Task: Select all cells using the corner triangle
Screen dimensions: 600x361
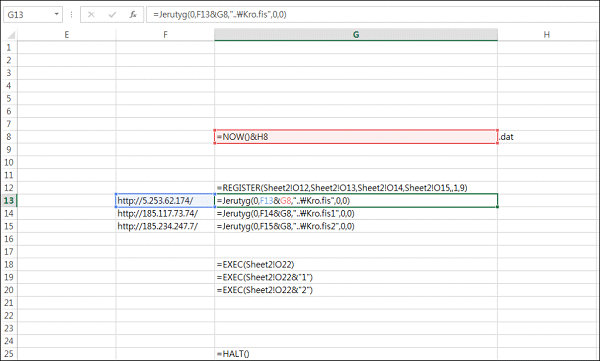Action: [11, 35]
